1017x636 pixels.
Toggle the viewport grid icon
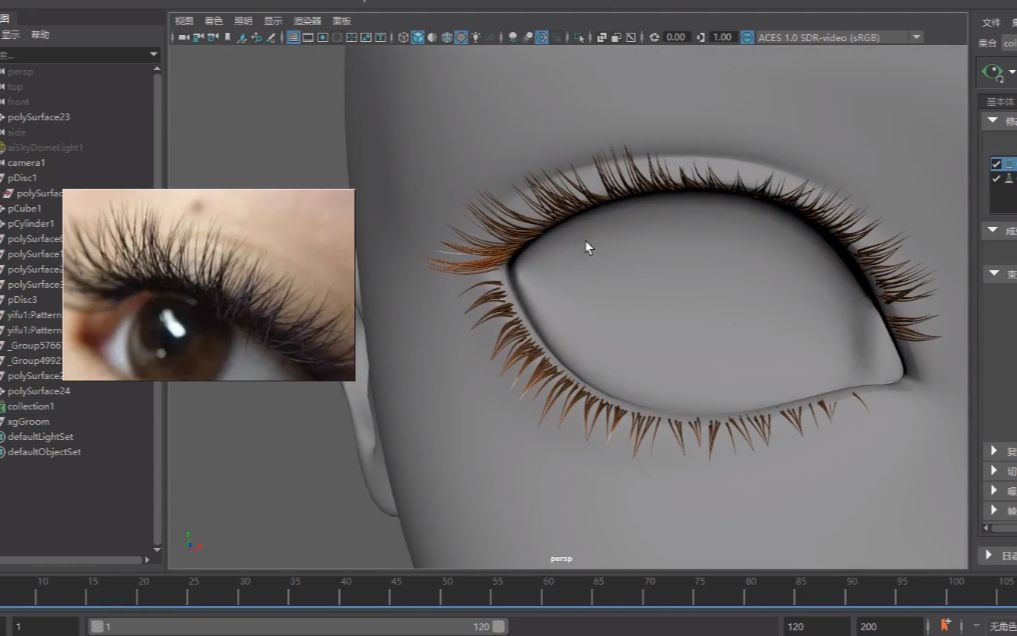[293, 37]
